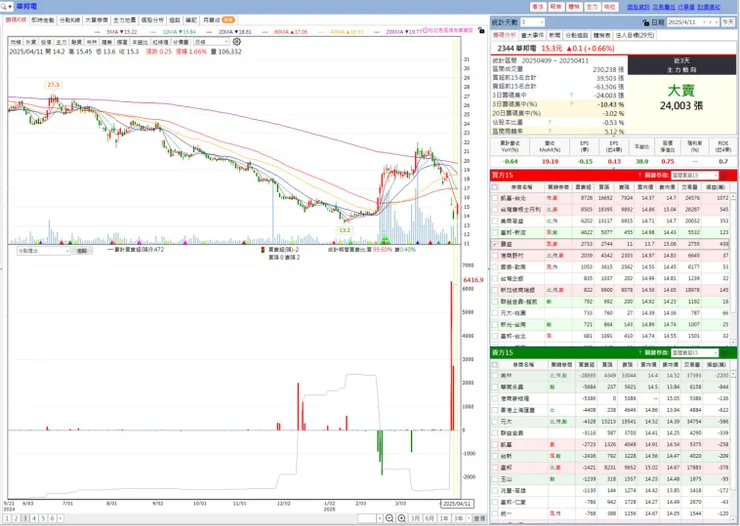Switch to the 主力地圖 tab
This screenshot has width=740, height=526.
tap(125, 20)
